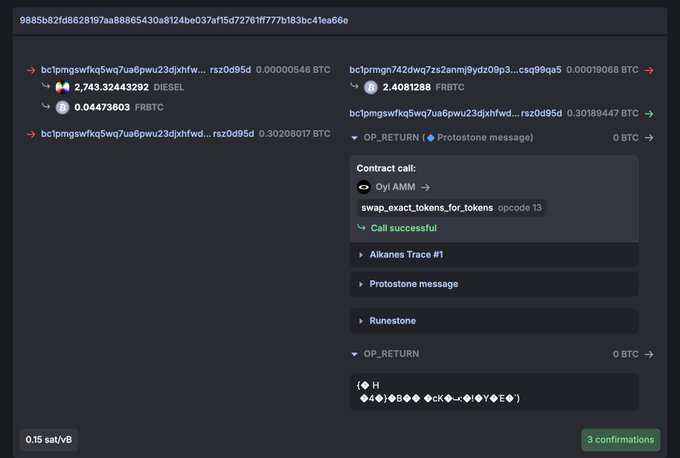The width and height of the screenshot is (680, 458).
Task: Expand Alkanes Trace #1
Action: (494, 255)
